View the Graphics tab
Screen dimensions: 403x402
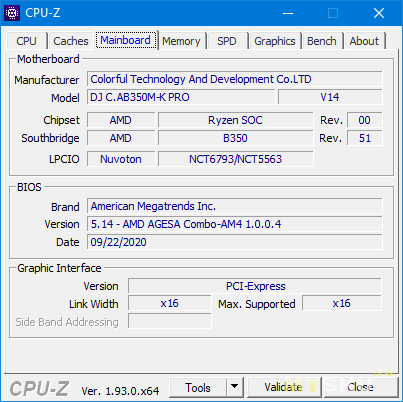pyautogui.click(x=275, y=41)
